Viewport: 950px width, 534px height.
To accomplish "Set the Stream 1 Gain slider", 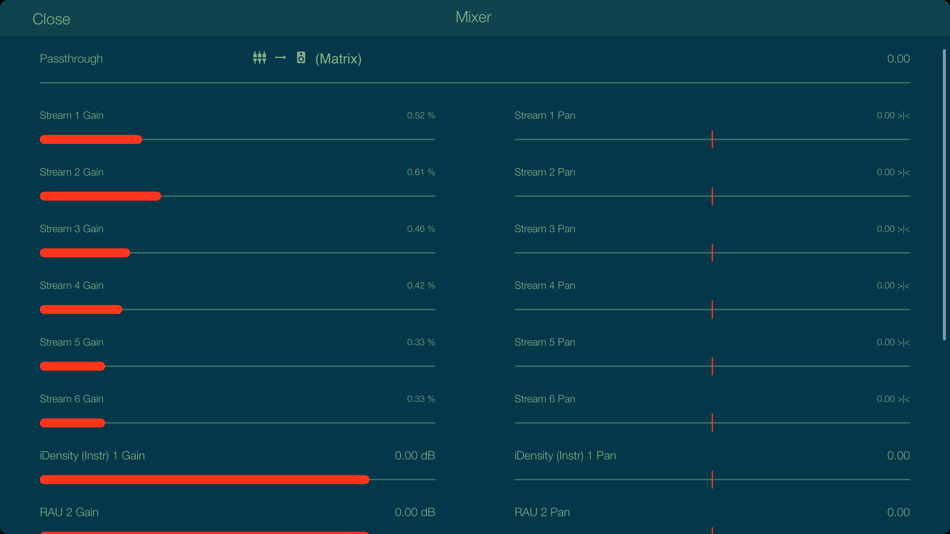I will pyautogui.click(x=238, y=139).
